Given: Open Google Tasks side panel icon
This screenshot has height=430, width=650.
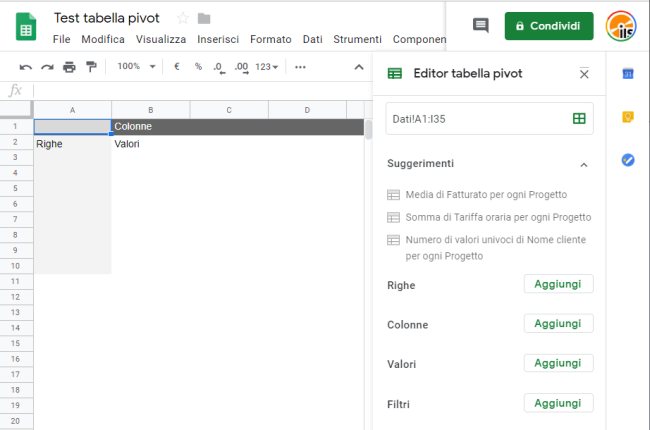Looking at the screenshot, I should 628,160.
